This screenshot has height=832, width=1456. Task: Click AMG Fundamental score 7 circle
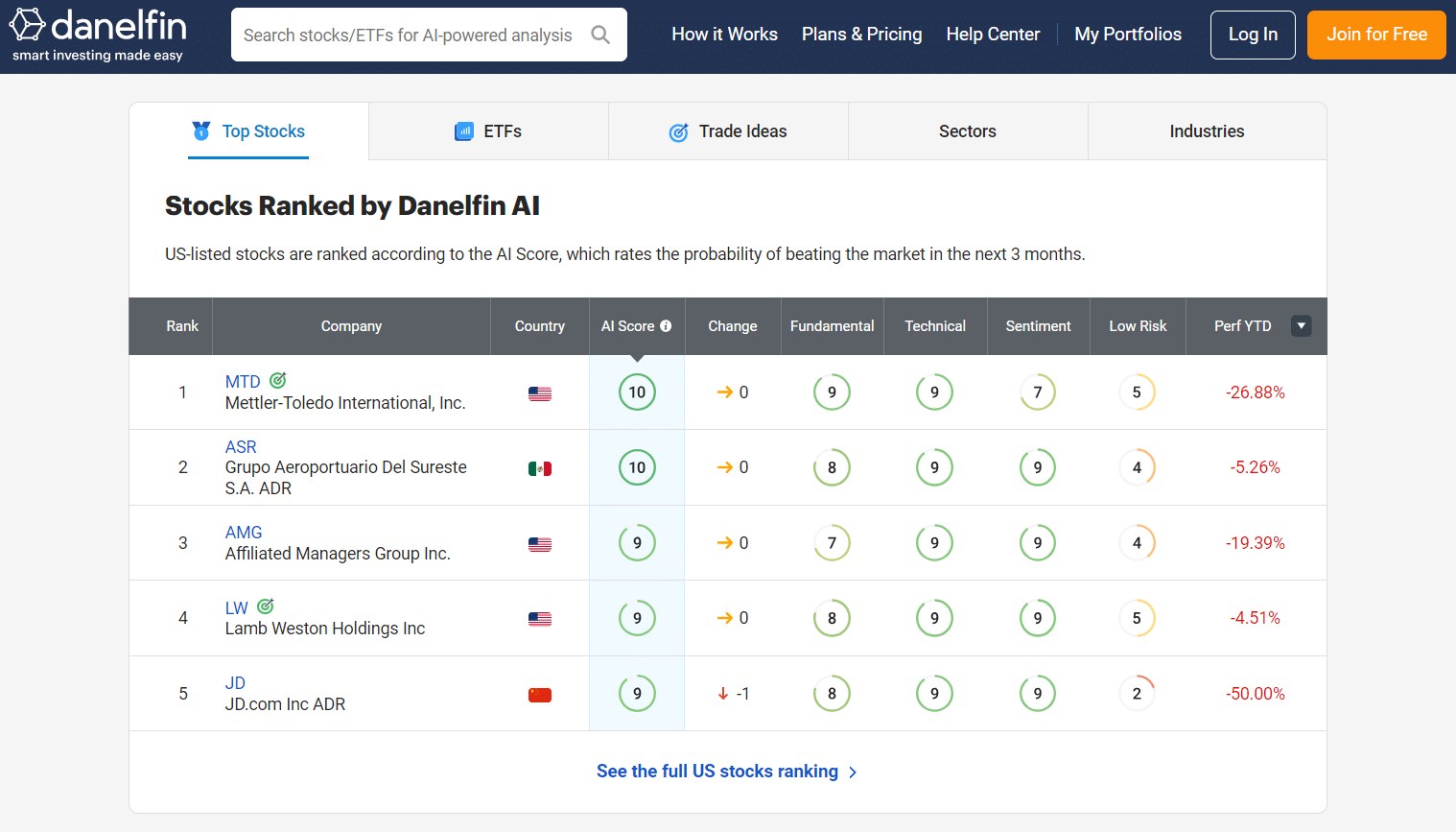pos(832,543)
